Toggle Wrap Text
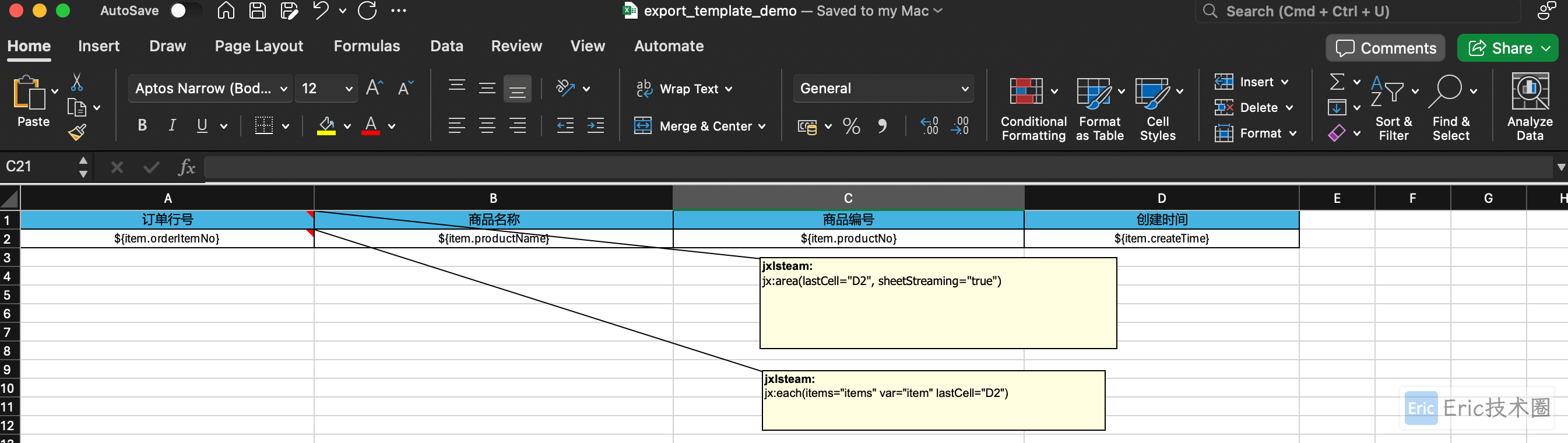The image size is (1568, 443). click(684, 89)
